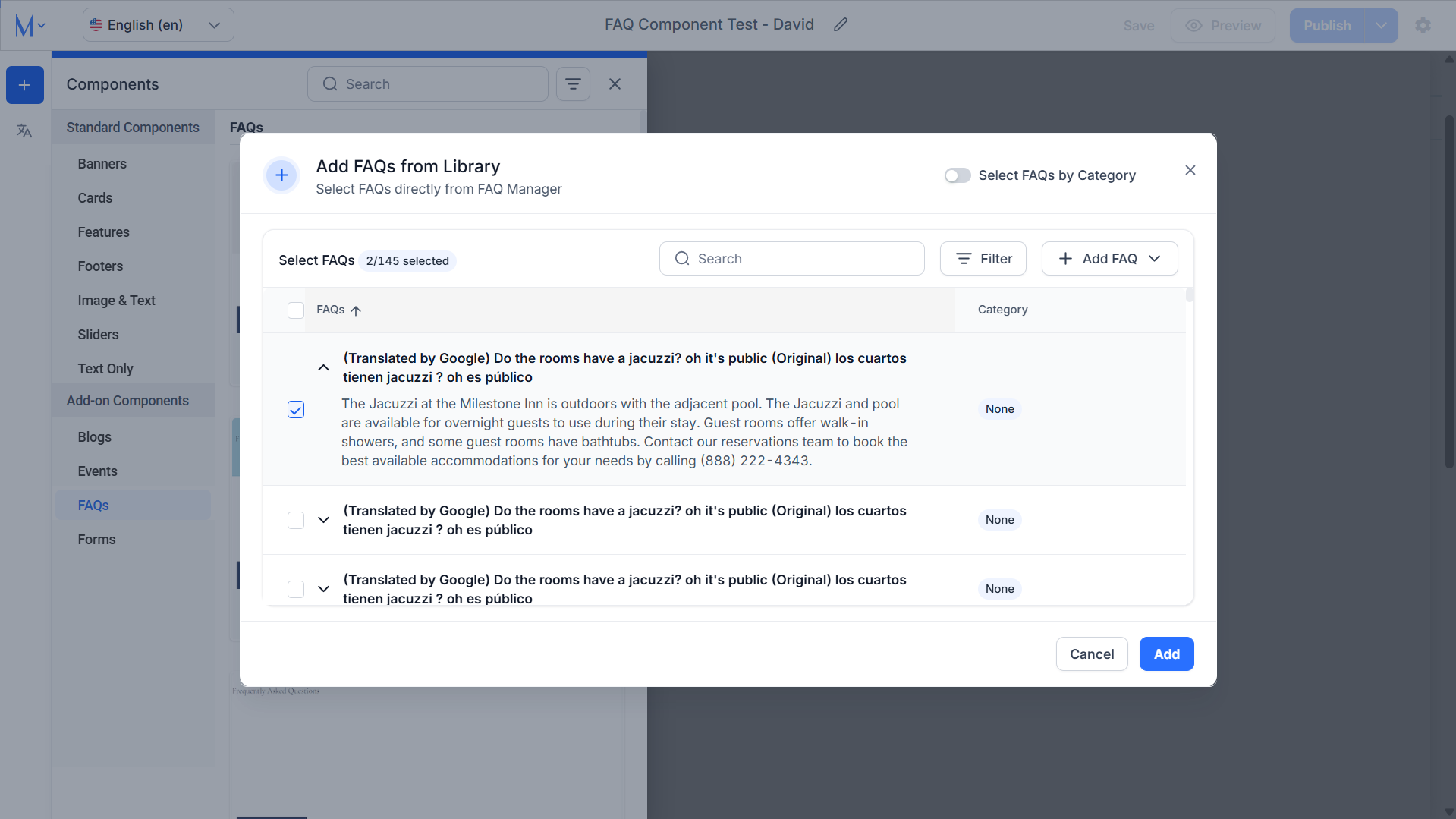Click the pencil icon to edit page title
1456x819 pixels.
pos(840,25)
